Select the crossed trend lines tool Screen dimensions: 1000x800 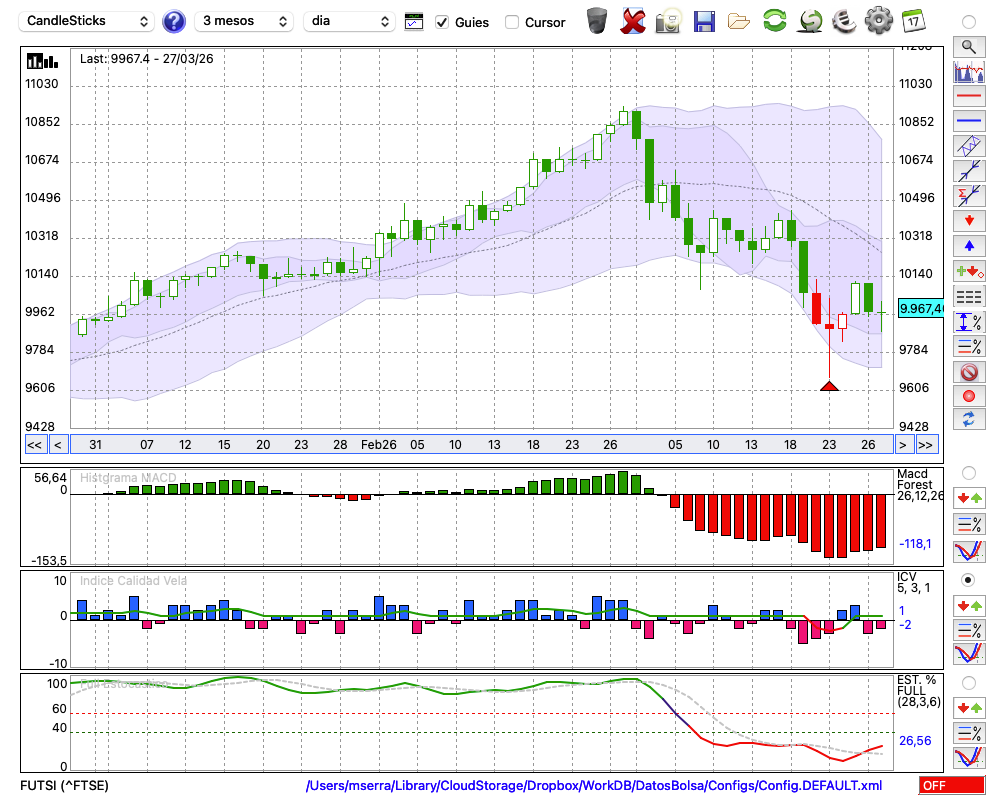[x=969, y=170]
